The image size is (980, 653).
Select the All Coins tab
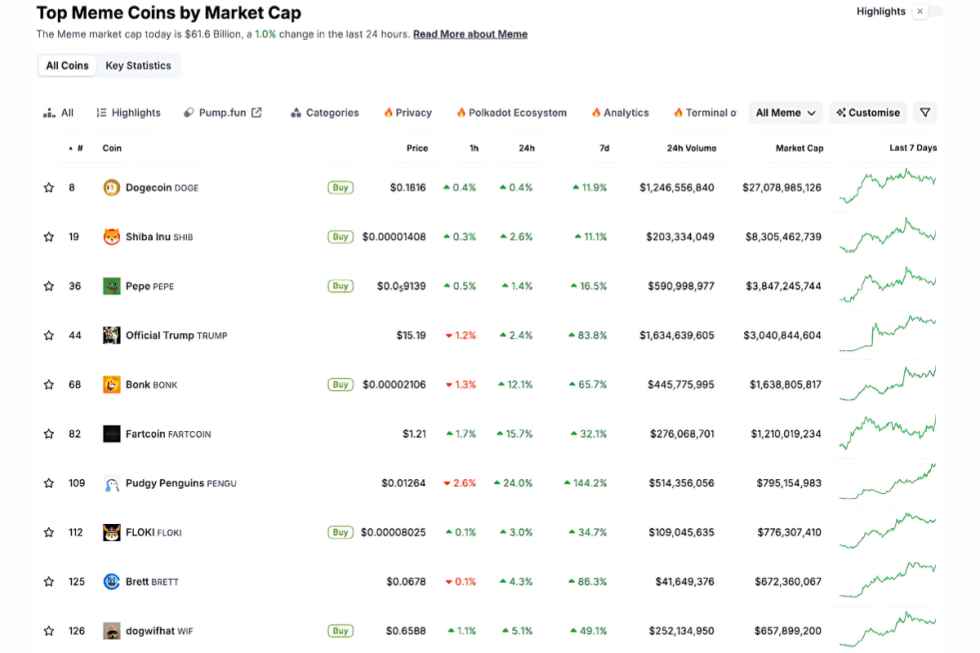coord(66,65)
